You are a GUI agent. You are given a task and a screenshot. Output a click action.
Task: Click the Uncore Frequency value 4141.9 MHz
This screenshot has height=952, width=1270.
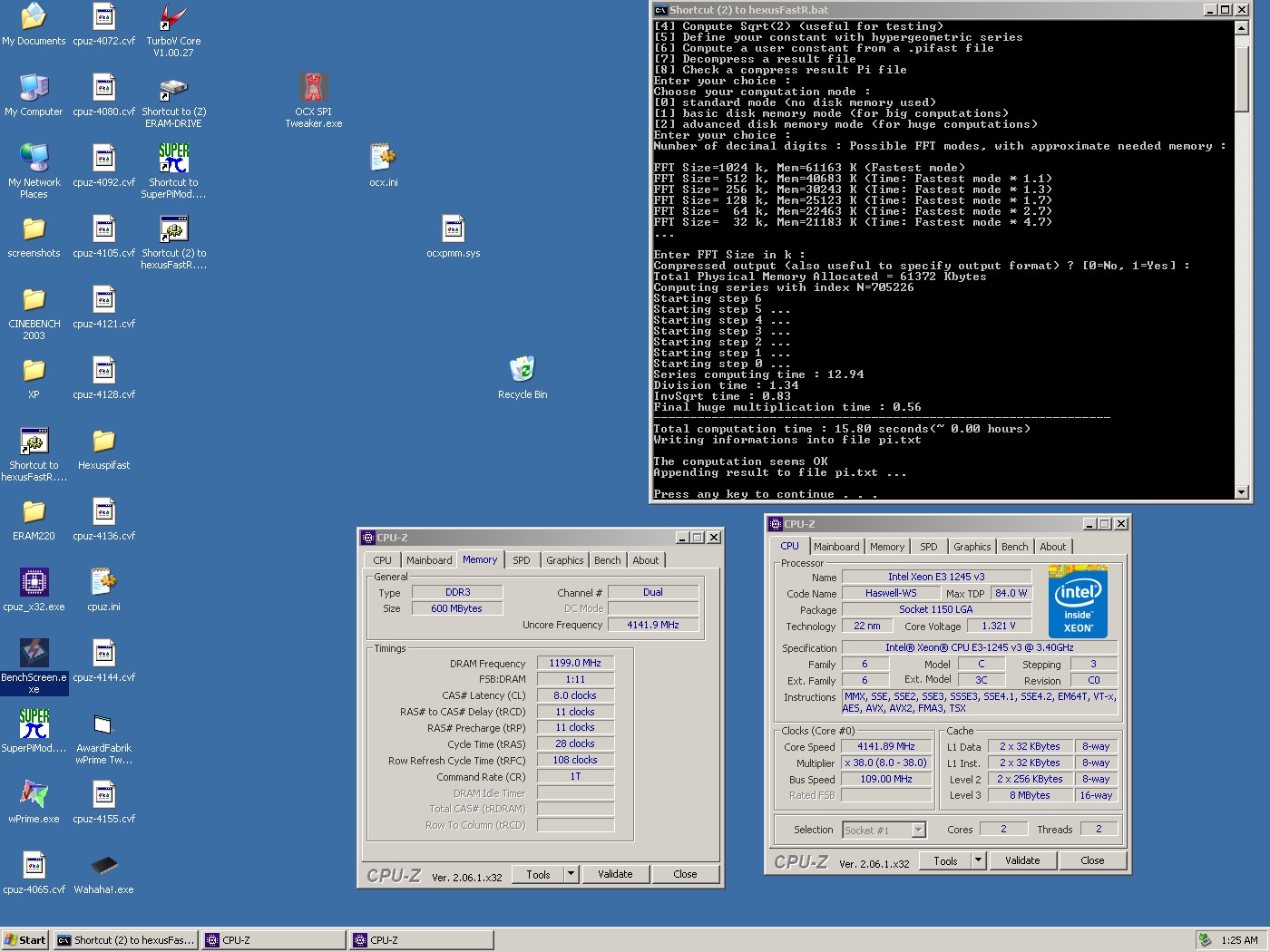(x=653, y=625)
